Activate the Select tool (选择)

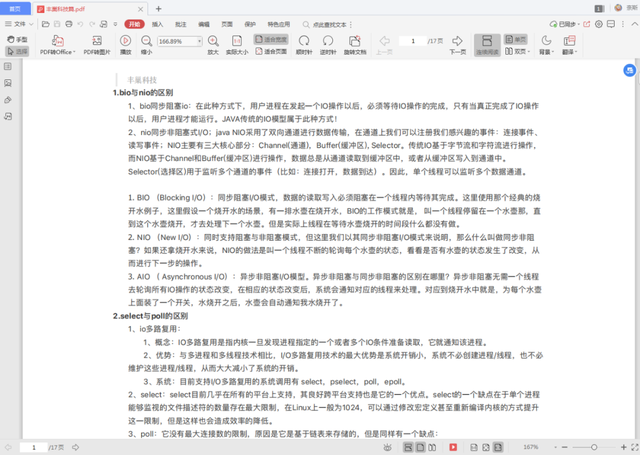[x=17, y=51]
